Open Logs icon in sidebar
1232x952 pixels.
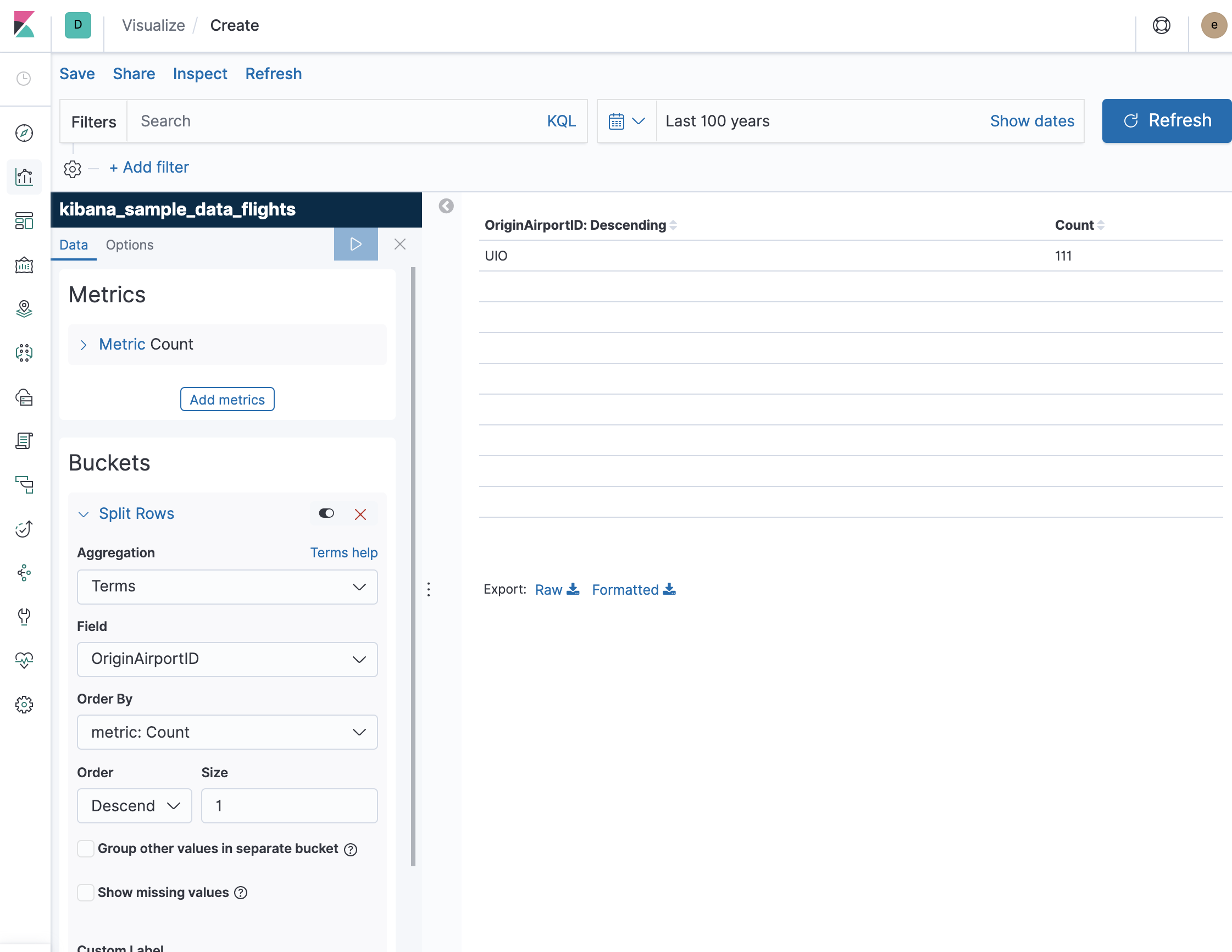point(24,441)
